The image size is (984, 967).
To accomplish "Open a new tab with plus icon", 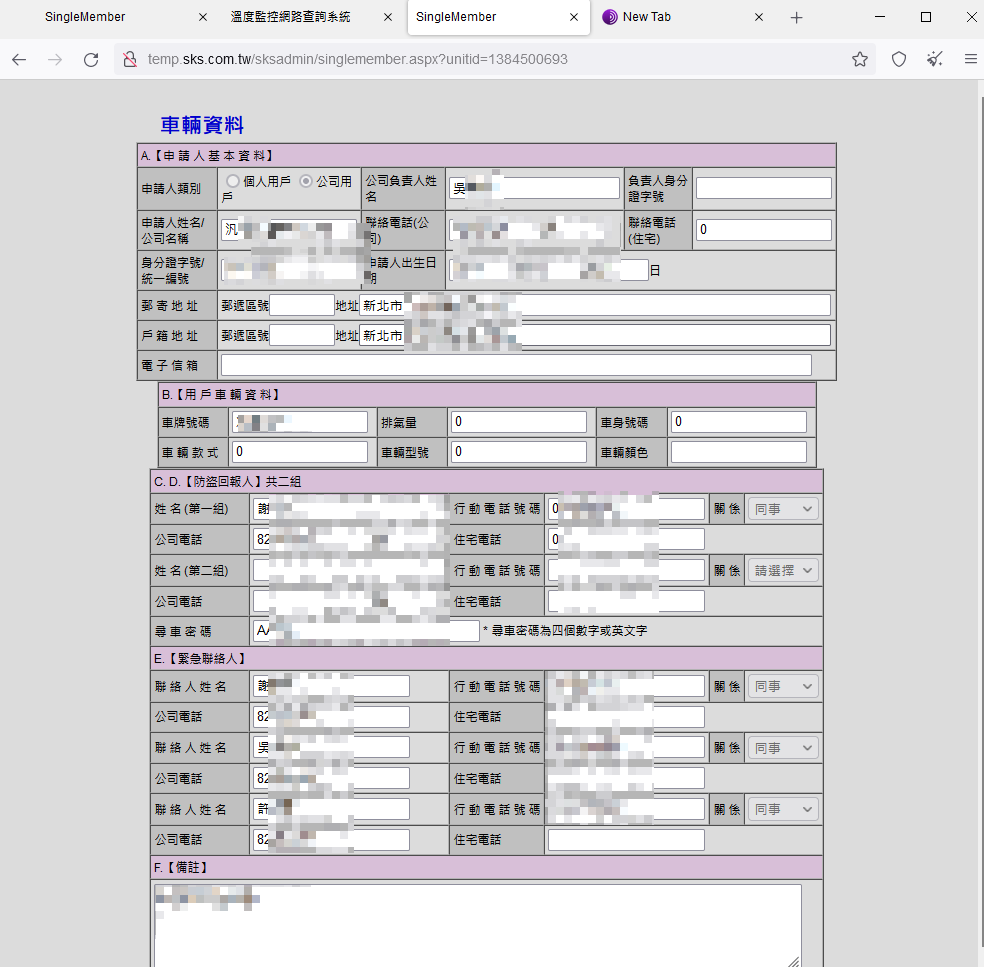I will [x=796, y=18].
